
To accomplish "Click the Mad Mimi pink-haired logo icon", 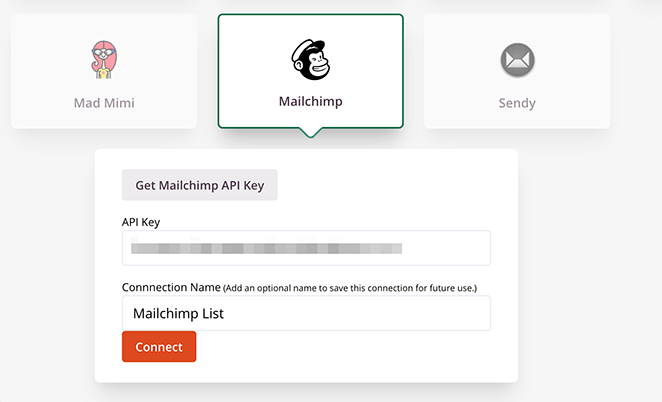I will [104, 60].
